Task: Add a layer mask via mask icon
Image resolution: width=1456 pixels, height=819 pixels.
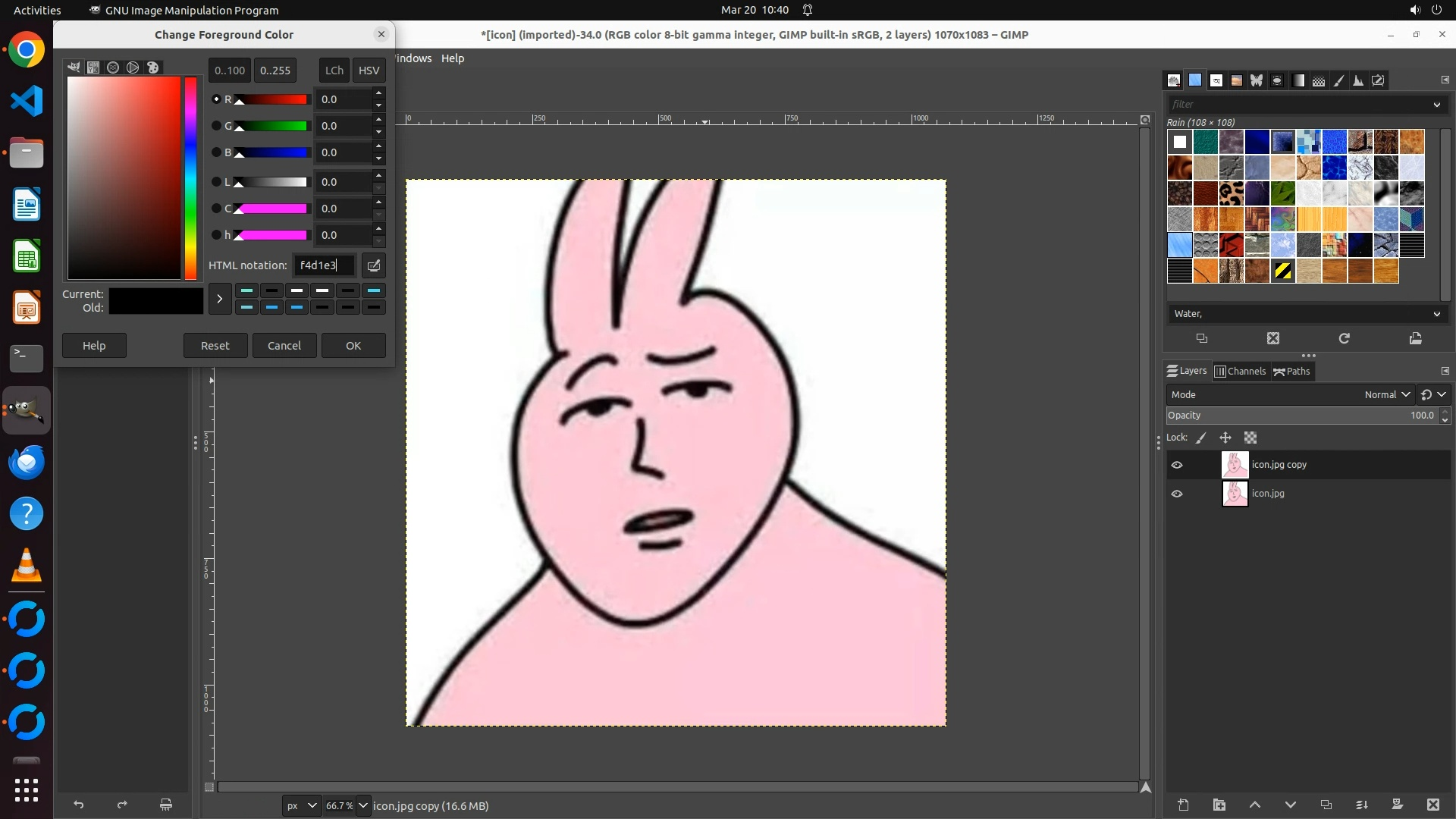Action: 1397,805
